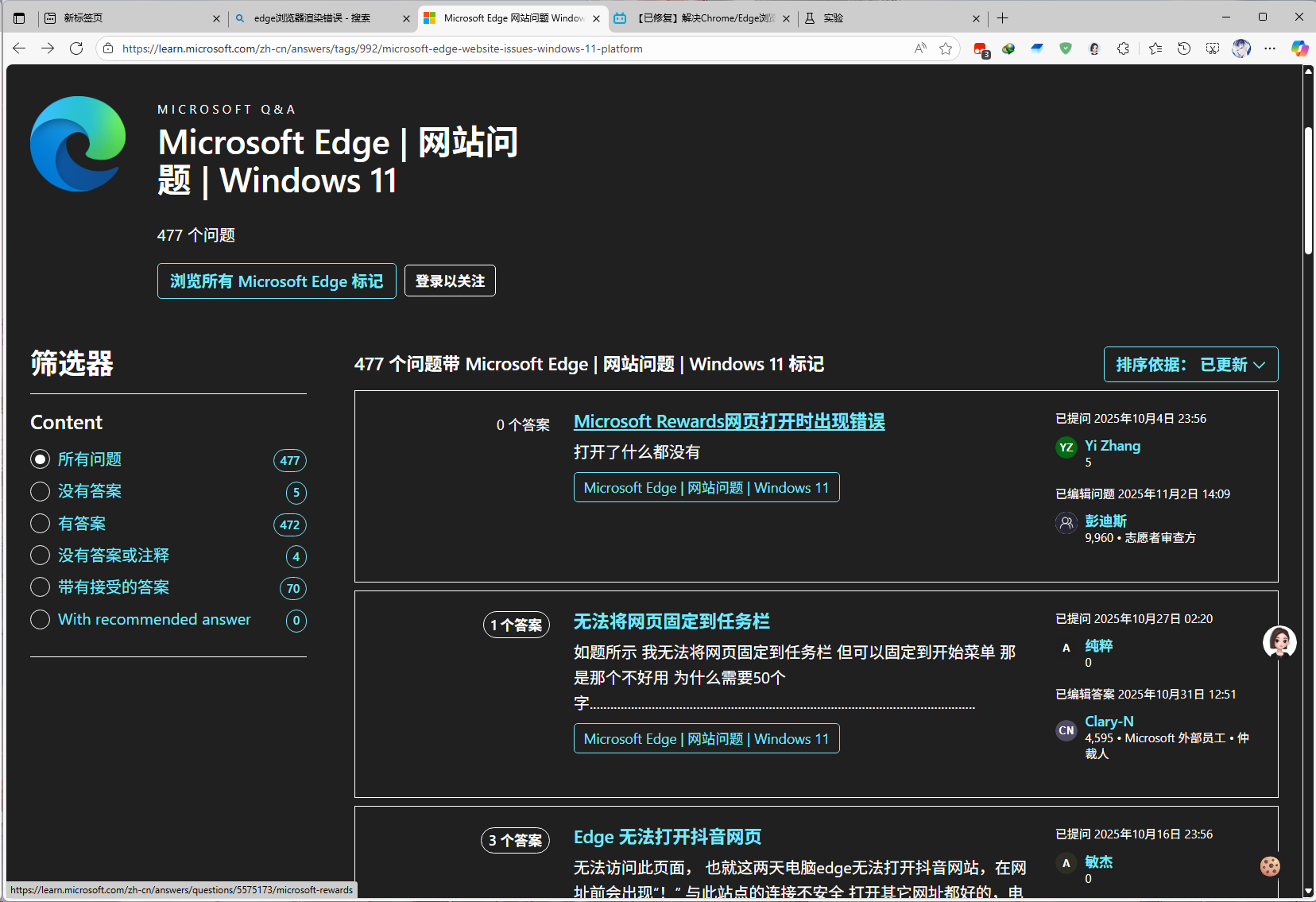Screen dimensions: 1316x902
Task: Close the 新标签页 tab
Action: pyautogui.click(x=216, y=18)
